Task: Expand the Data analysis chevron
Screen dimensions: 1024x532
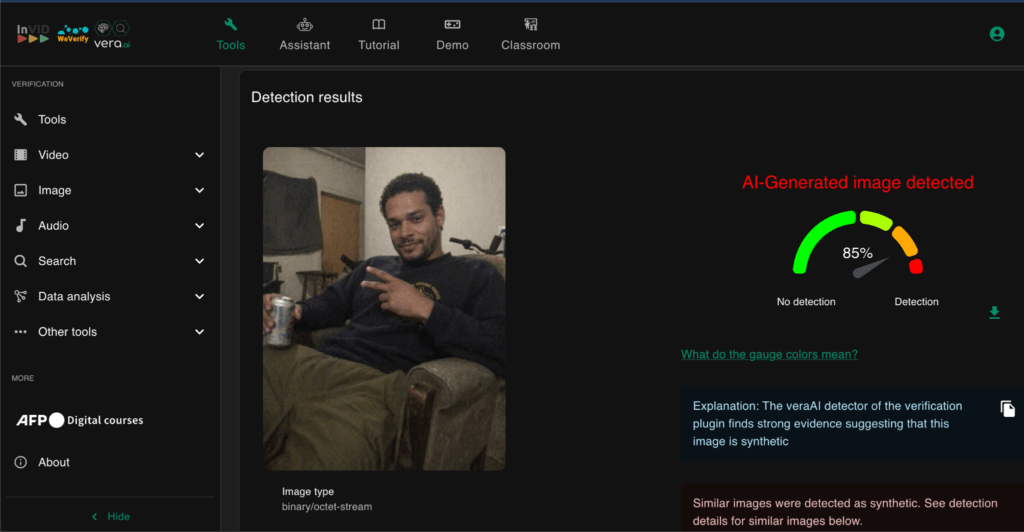Action: click(x=199, y=297)
